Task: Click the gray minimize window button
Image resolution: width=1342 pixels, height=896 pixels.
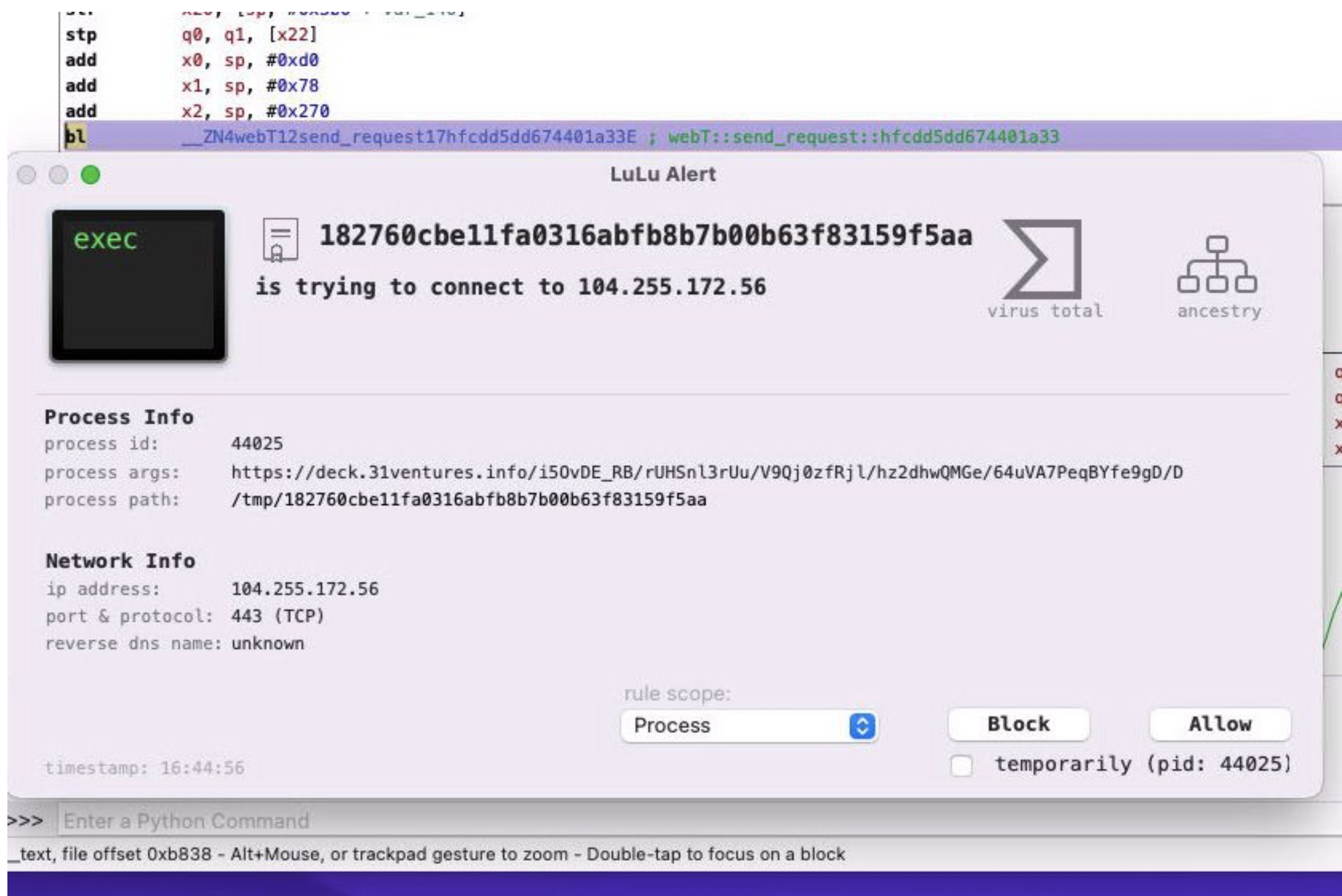Action: coord(59,175)
